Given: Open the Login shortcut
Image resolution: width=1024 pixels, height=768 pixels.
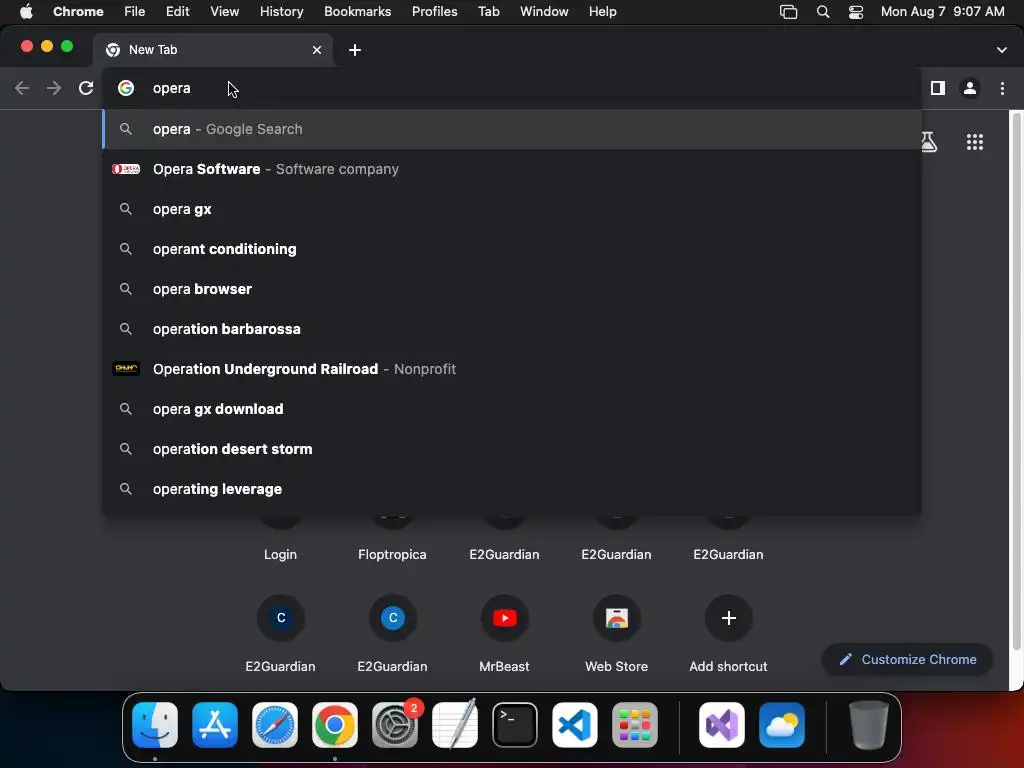Looking at the screenshot, I should click(280, 554).
